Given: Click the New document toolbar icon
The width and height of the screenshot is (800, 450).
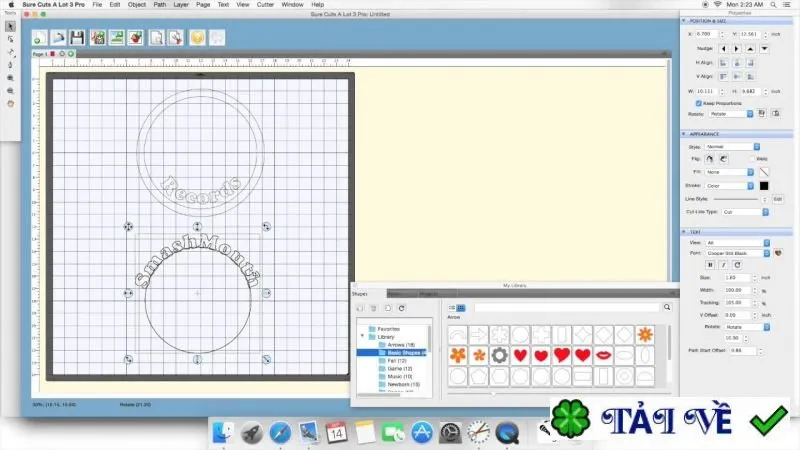Looking at the screenshot, I should (39, 38).
